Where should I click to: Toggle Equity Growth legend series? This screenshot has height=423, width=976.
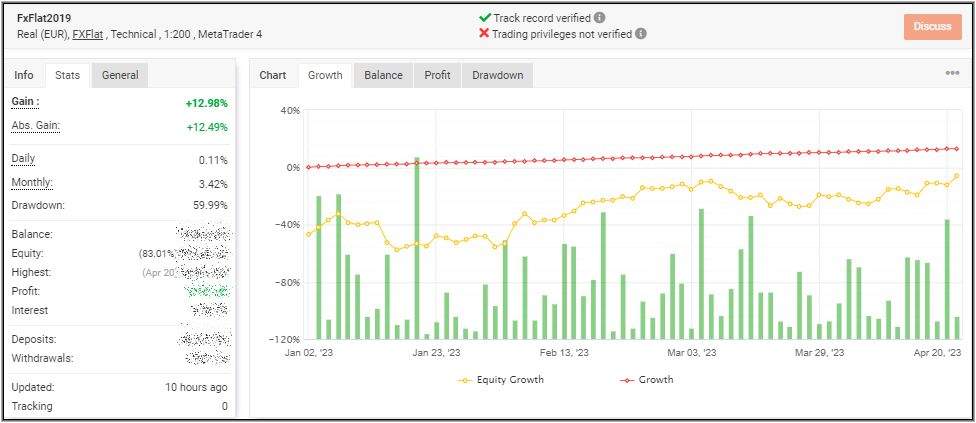click(x=502, y=380)
